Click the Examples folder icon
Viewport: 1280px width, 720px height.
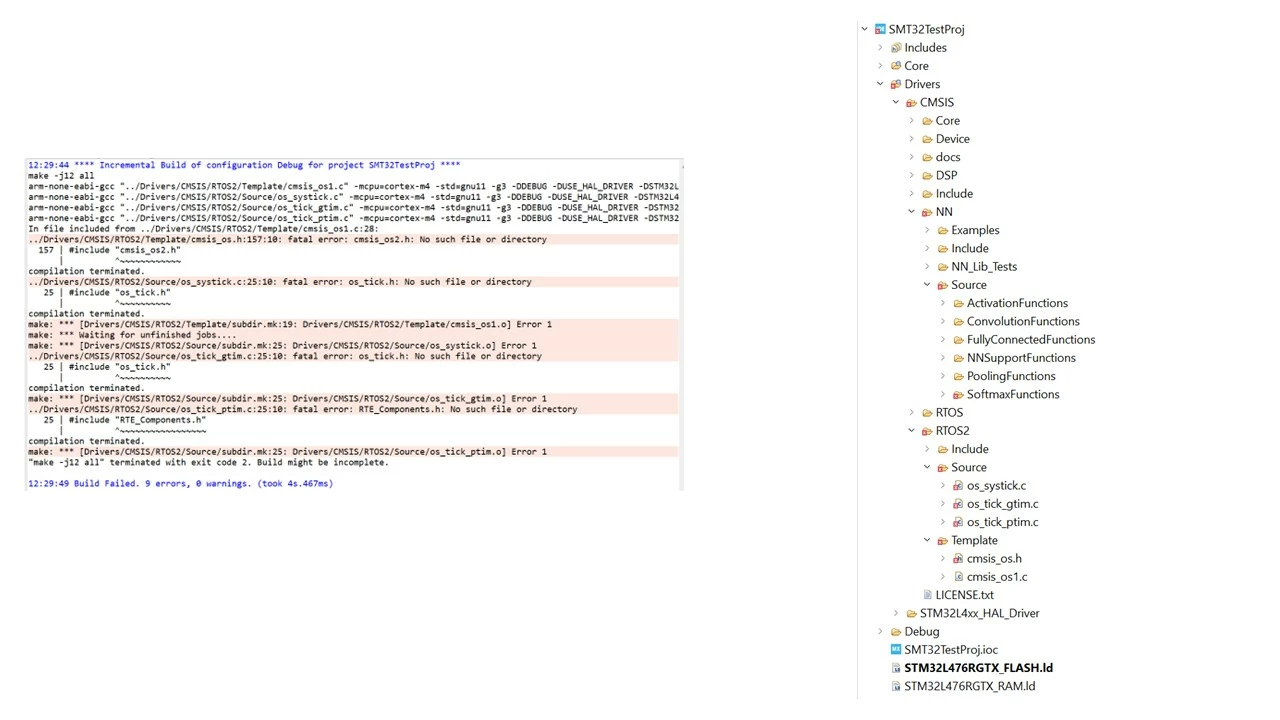coord(942,230)
